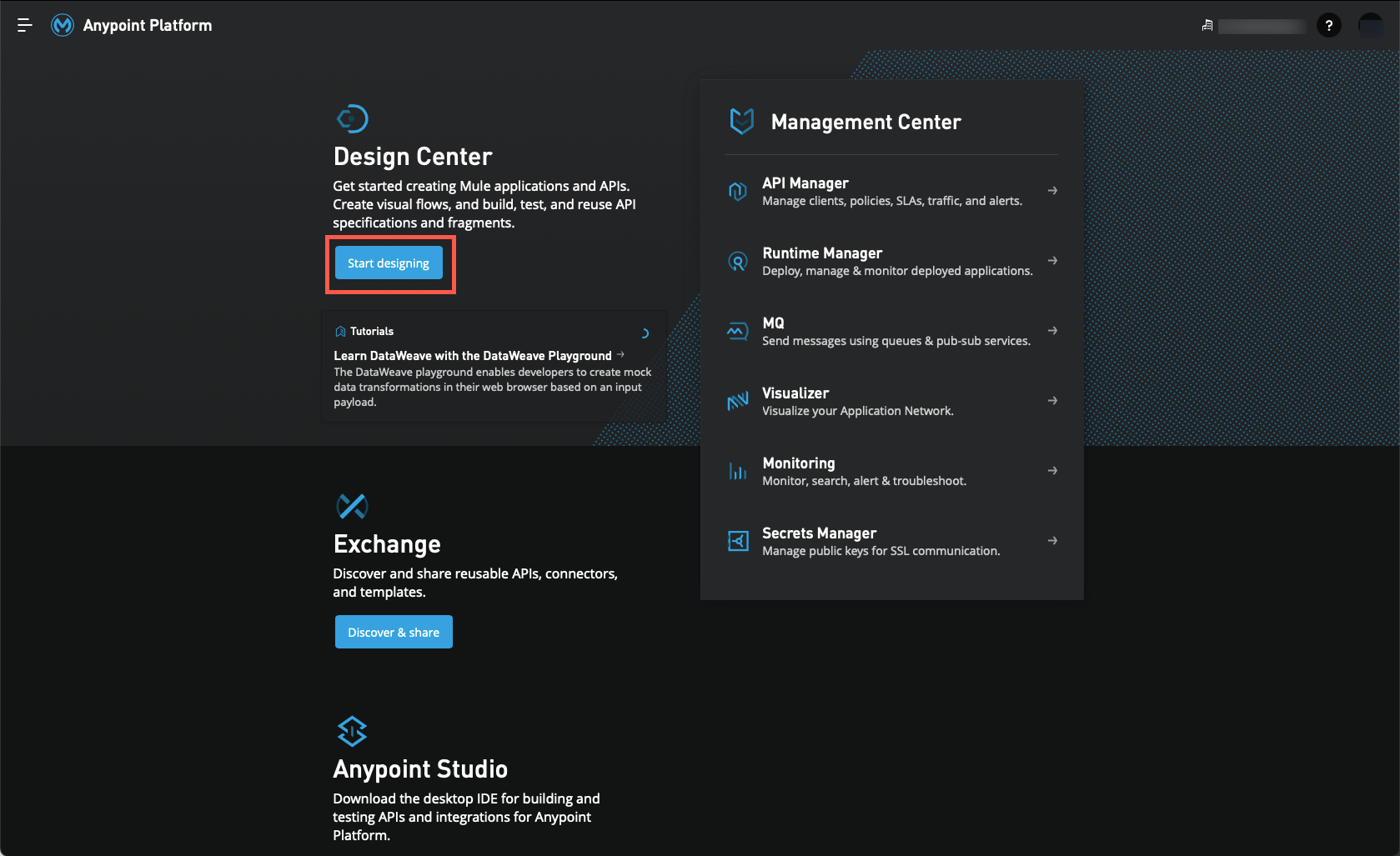This screenshot has width=1400, height=856.
Task: Click the Design Center heading
Action: [413, 157]
